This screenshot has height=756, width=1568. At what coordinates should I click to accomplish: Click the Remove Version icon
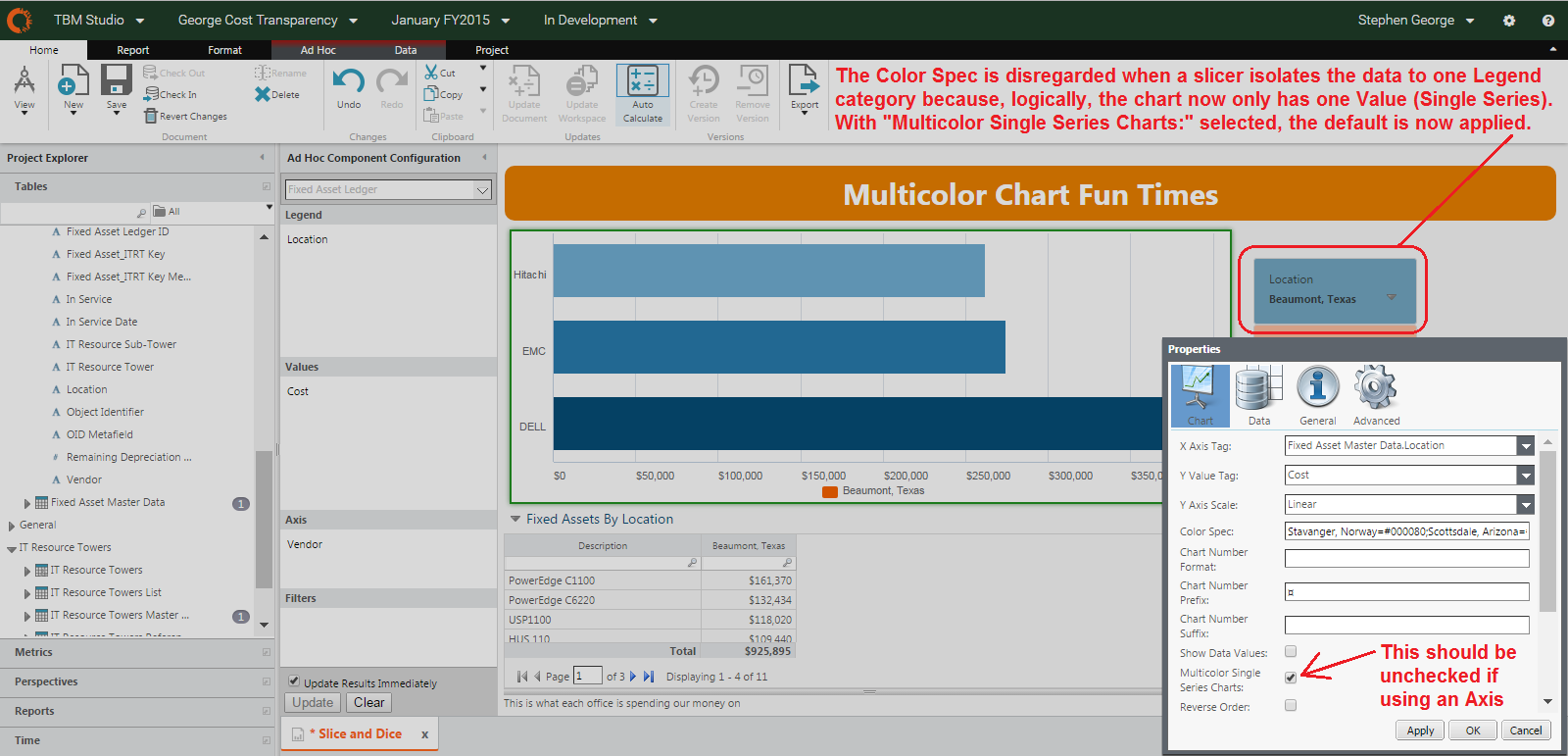point(753,80)
